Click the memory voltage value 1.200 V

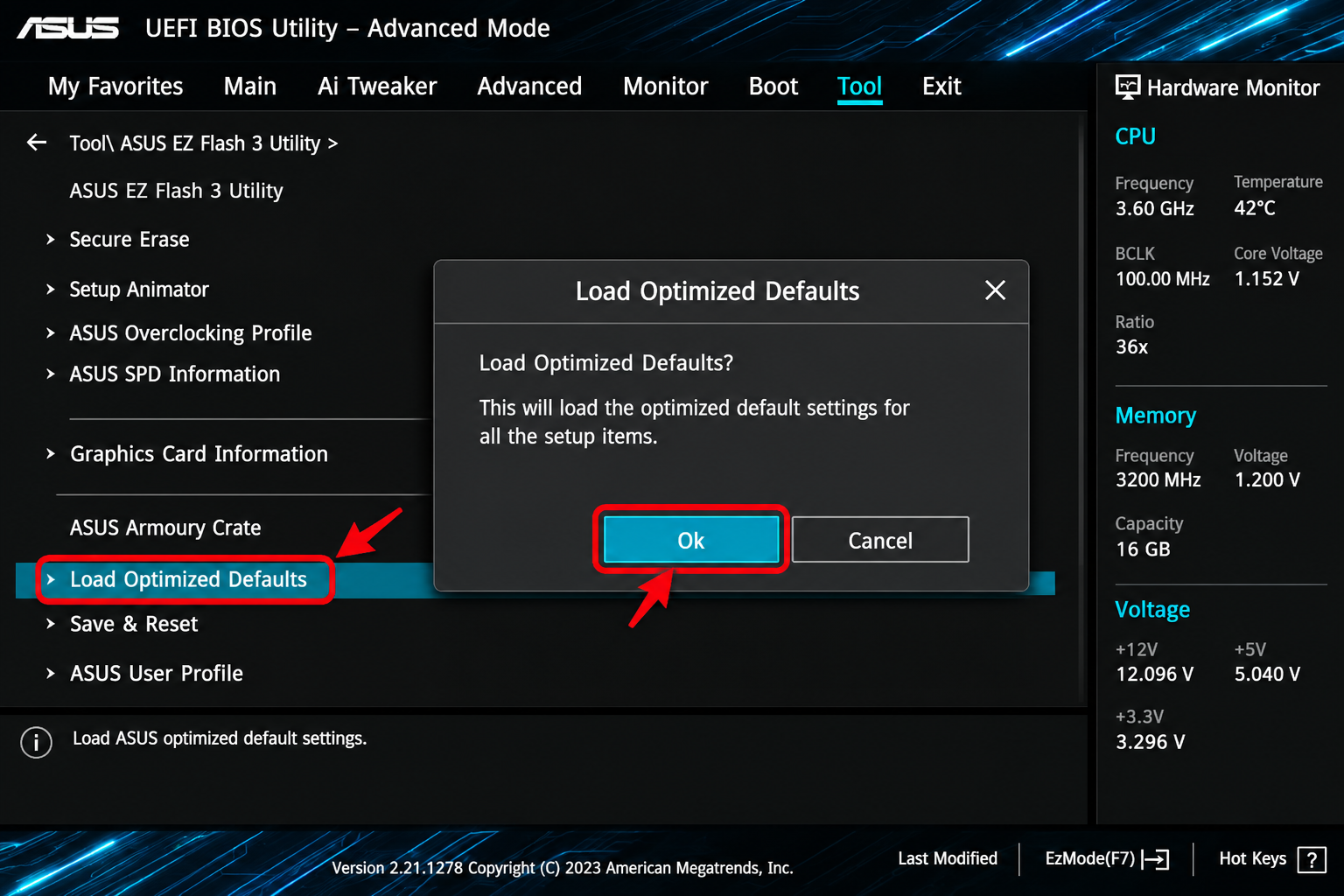click(1267, 480)
